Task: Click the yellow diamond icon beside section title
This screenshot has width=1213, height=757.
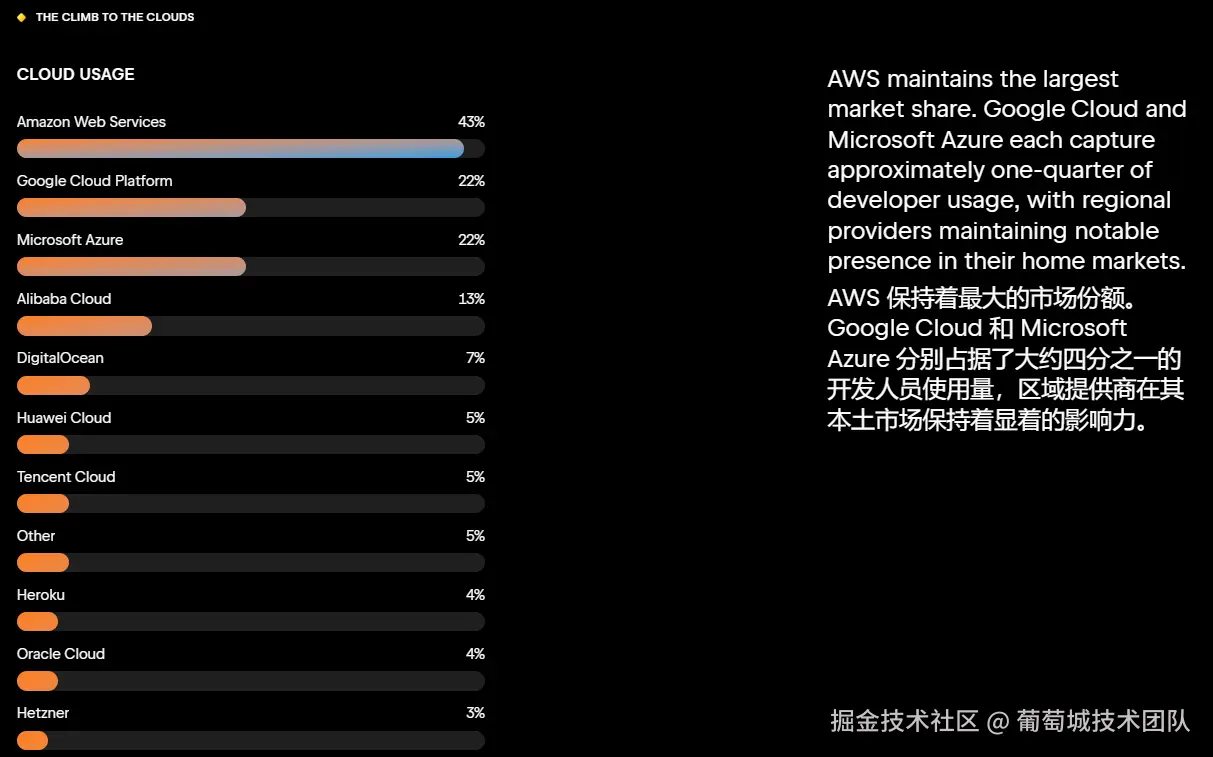Action: [21, 17]
